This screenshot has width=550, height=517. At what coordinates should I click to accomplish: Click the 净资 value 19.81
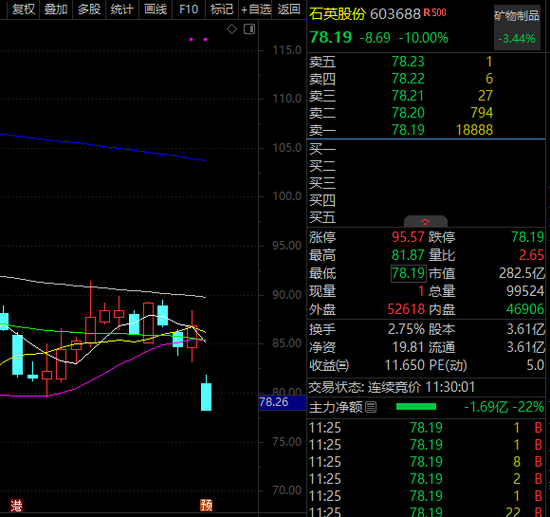(x=408, y=347)
